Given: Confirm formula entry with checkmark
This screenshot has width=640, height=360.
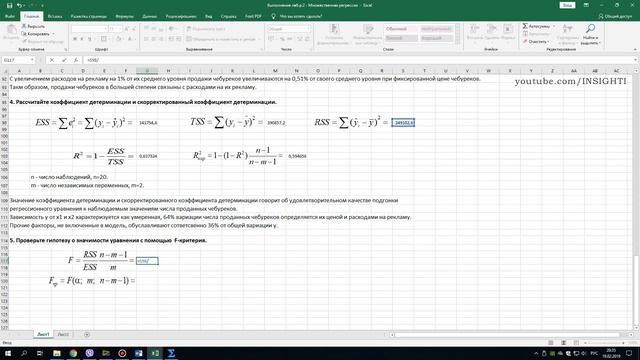Looking at the screenshot, I should point(64,60).
